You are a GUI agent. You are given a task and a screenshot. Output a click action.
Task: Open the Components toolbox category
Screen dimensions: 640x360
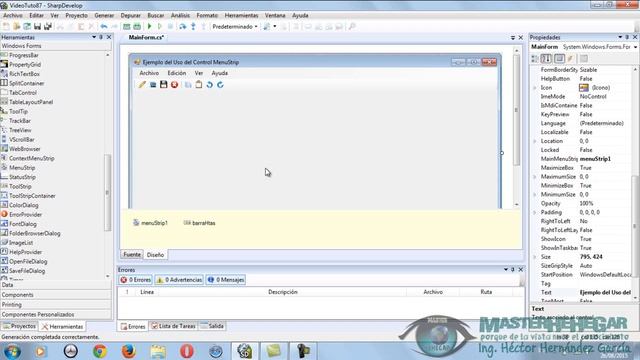(x=56, y=295)
